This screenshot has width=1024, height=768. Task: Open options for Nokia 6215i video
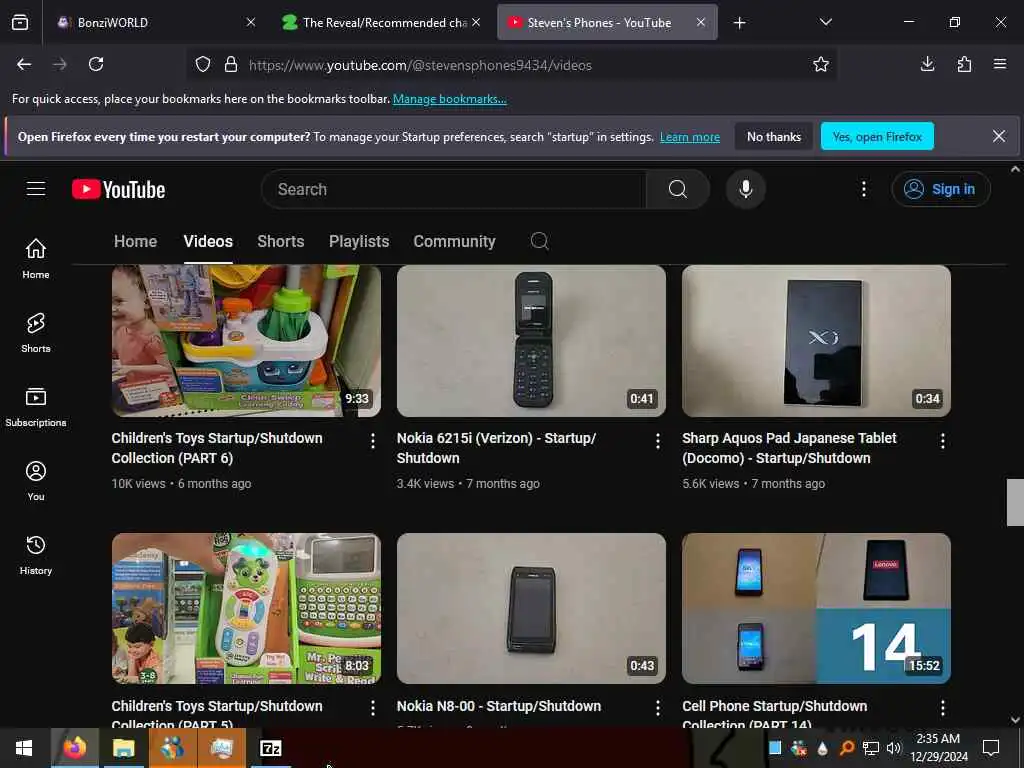(658, 441)
